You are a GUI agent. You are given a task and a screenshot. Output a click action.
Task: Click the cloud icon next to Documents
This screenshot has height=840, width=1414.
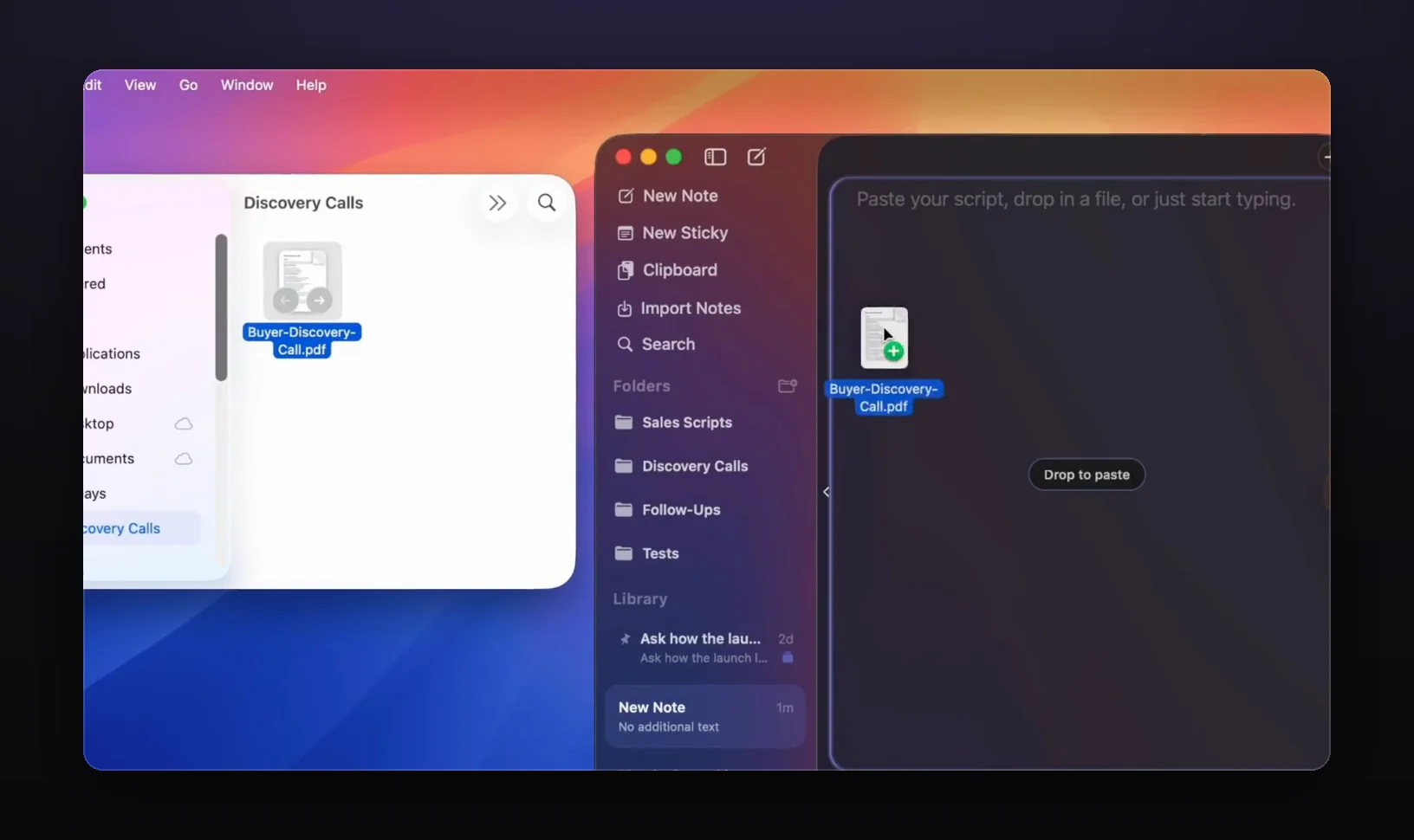pos(184,458)
